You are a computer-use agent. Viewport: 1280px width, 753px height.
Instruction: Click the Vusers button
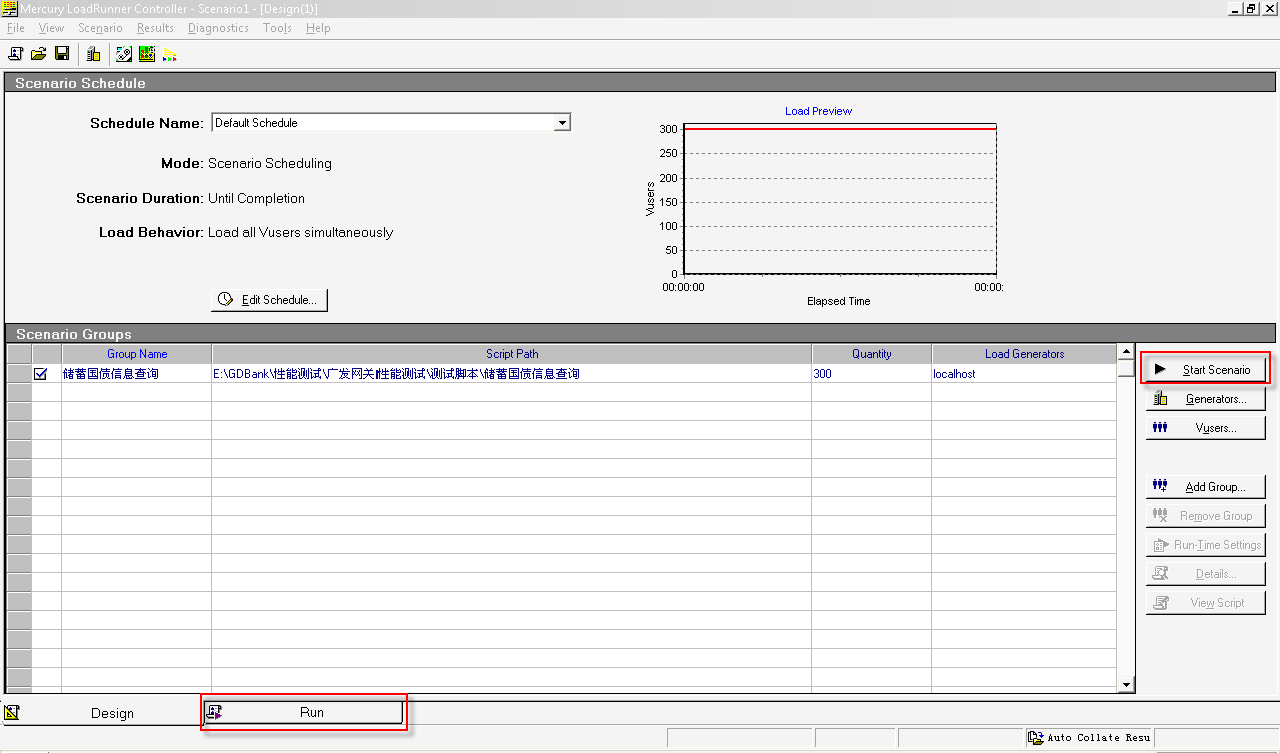tap(1206, 428)
